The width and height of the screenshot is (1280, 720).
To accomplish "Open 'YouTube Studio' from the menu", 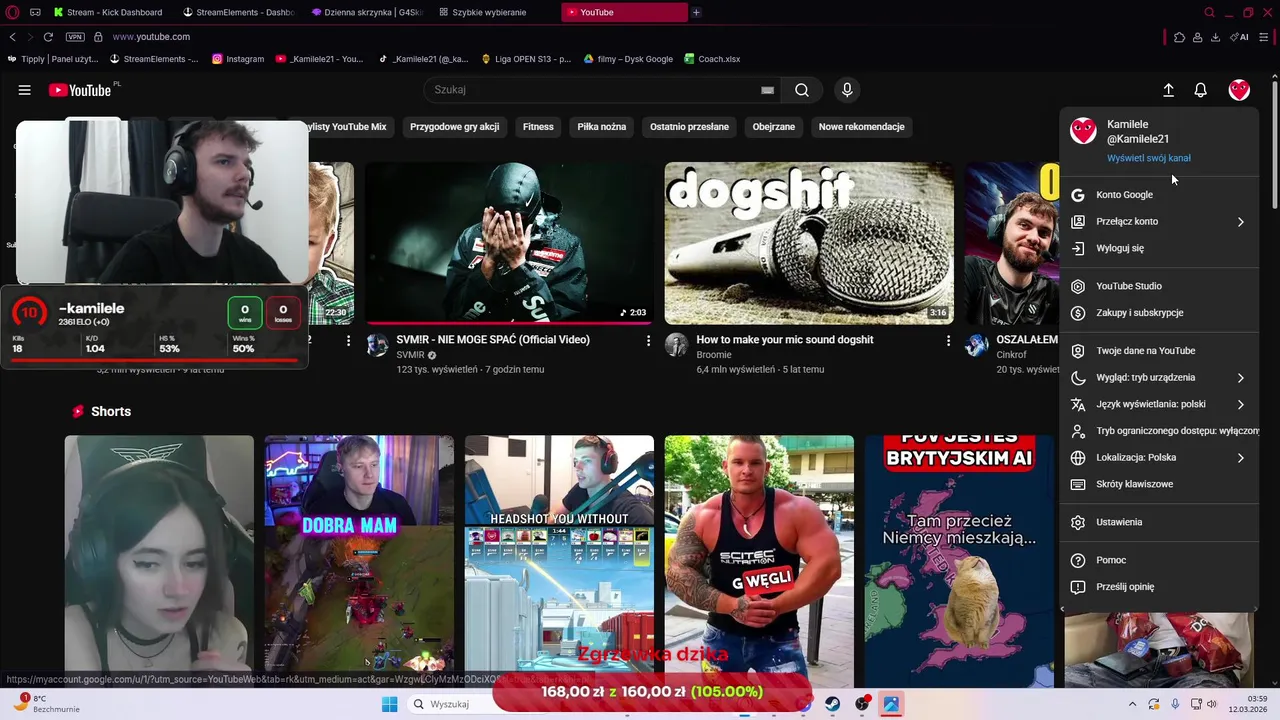I will (1159, 286).
